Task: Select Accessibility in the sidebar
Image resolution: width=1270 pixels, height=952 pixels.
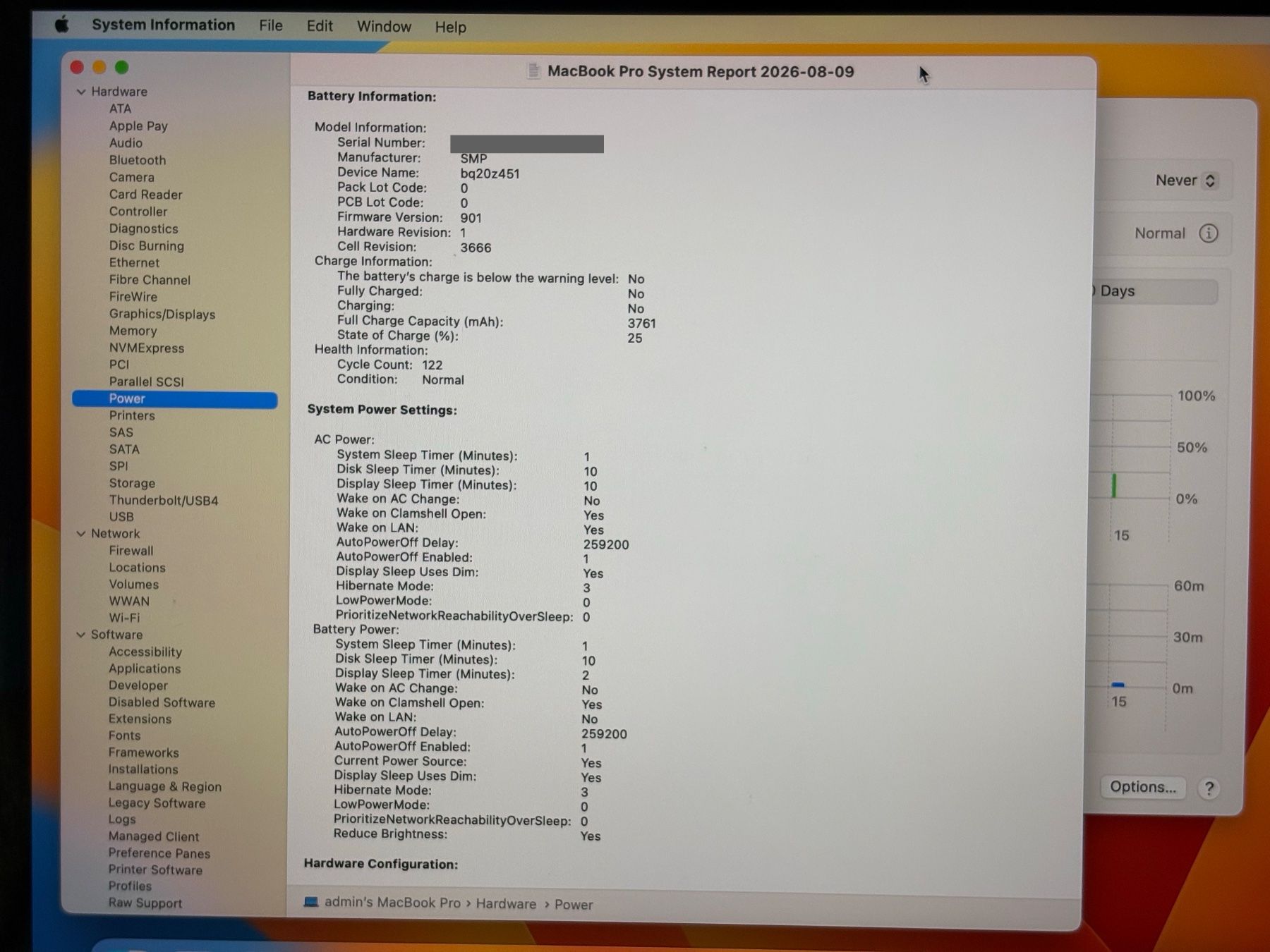Action: (145, 652)
